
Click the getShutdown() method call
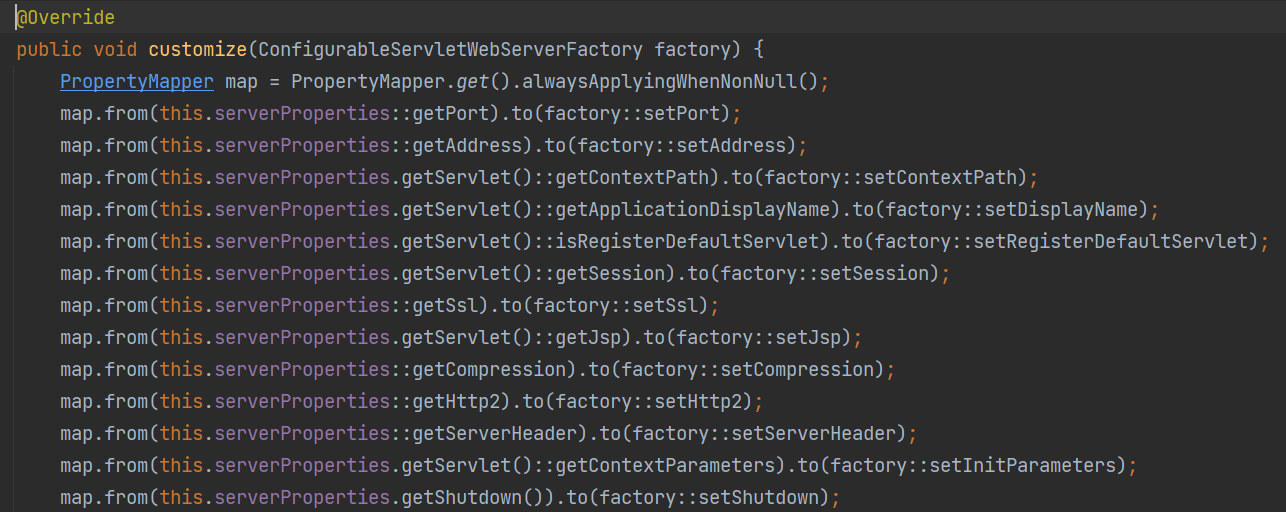(x=474, y=497)
